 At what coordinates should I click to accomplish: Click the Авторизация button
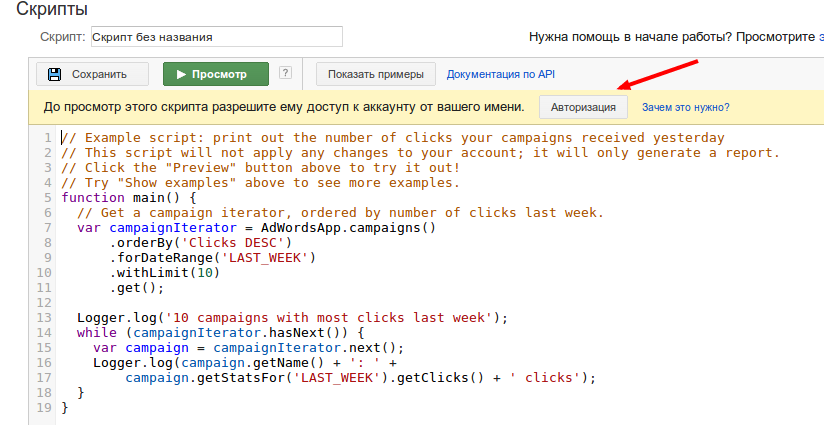pyautogui.click(x=584, y=107)
